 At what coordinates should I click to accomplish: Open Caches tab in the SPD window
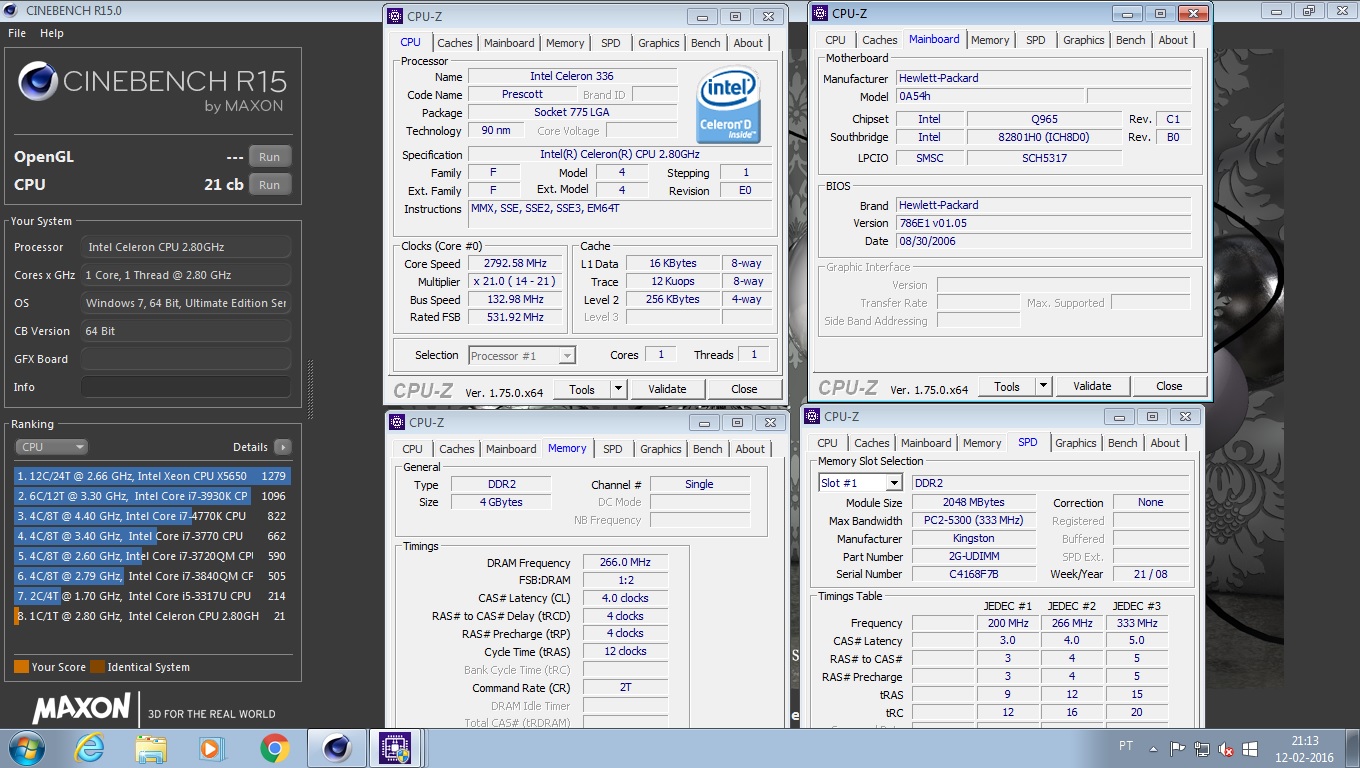click(x=872, y=443)
